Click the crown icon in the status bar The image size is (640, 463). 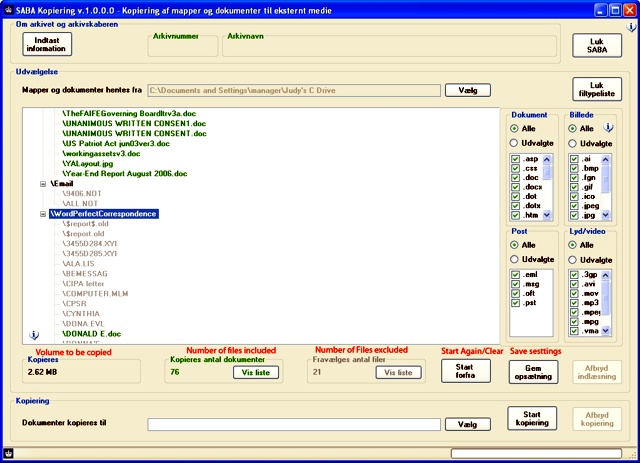8,453
